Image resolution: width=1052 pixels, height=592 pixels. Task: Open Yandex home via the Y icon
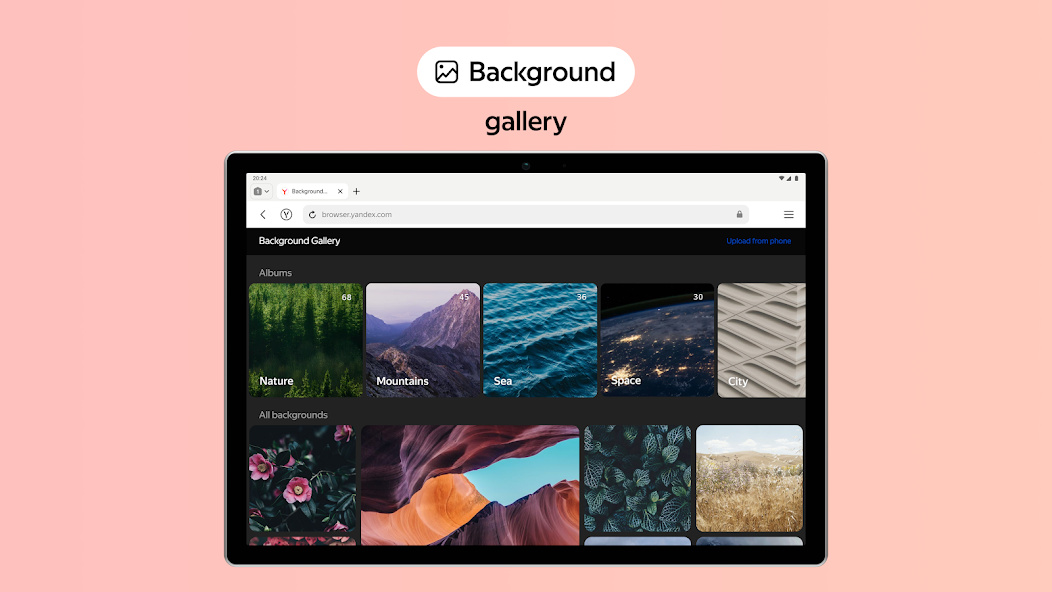pos(286,214)
